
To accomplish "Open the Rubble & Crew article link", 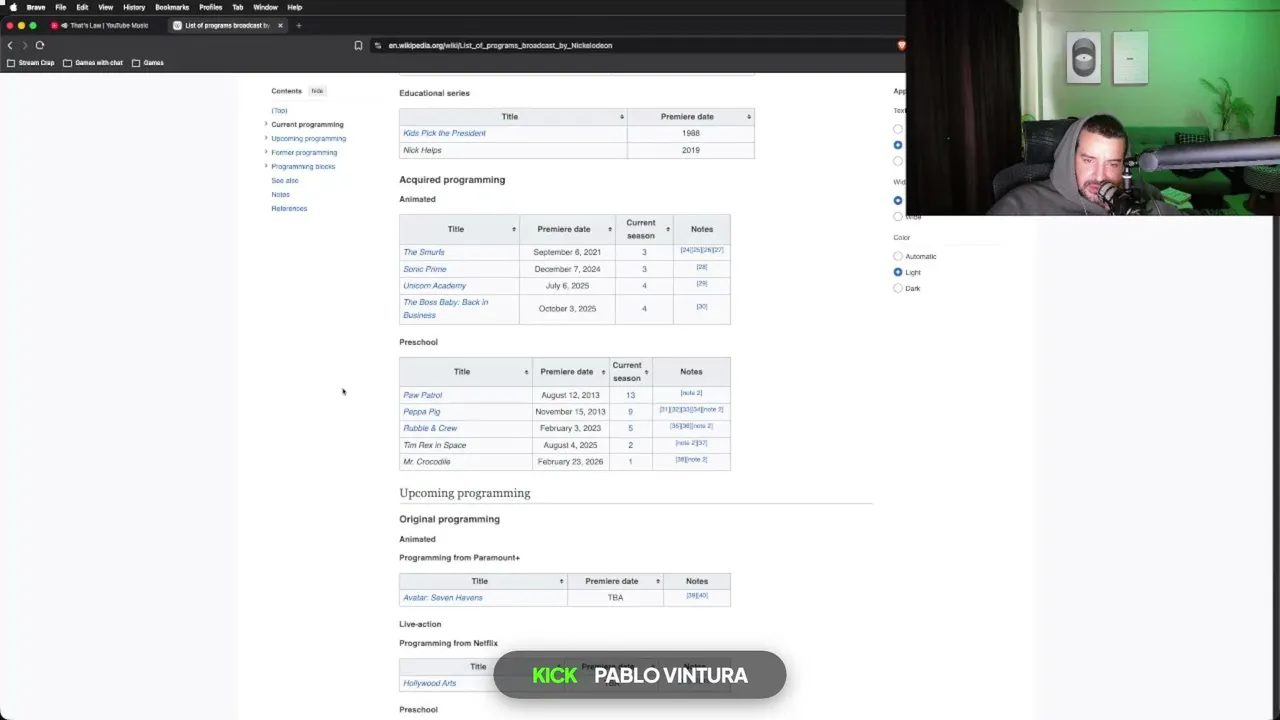I will coord(430,428).
